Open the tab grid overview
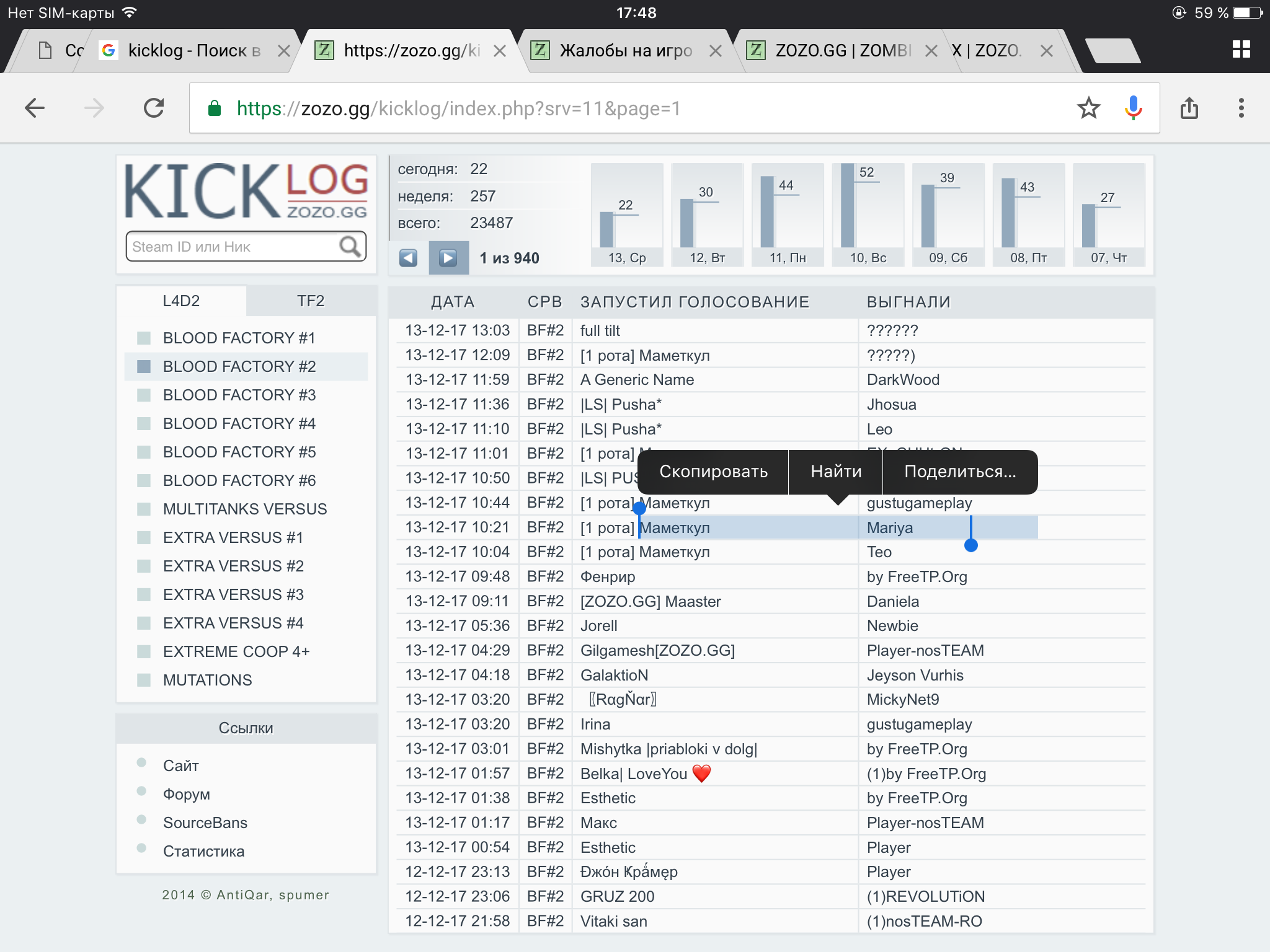Viewport: 1270px width, 952px height. click(1241, 50)
